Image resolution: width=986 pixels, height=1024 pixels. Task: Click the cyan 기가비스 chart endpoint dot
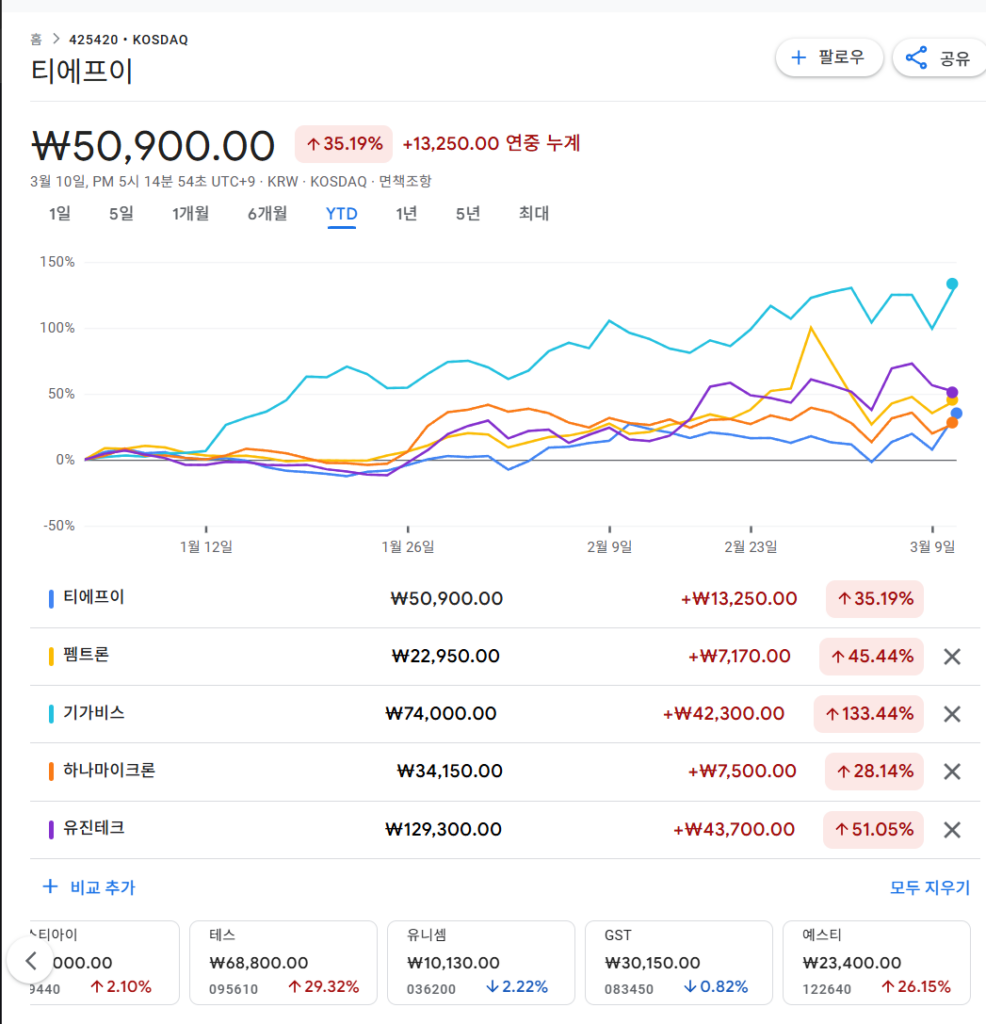(952, 284)
